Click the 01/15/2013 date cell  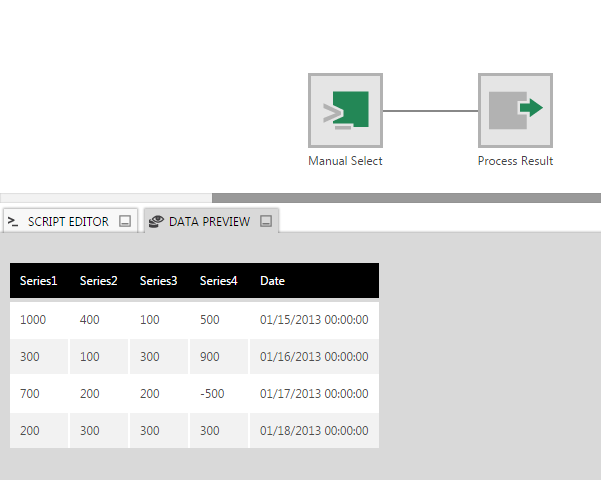314,320
